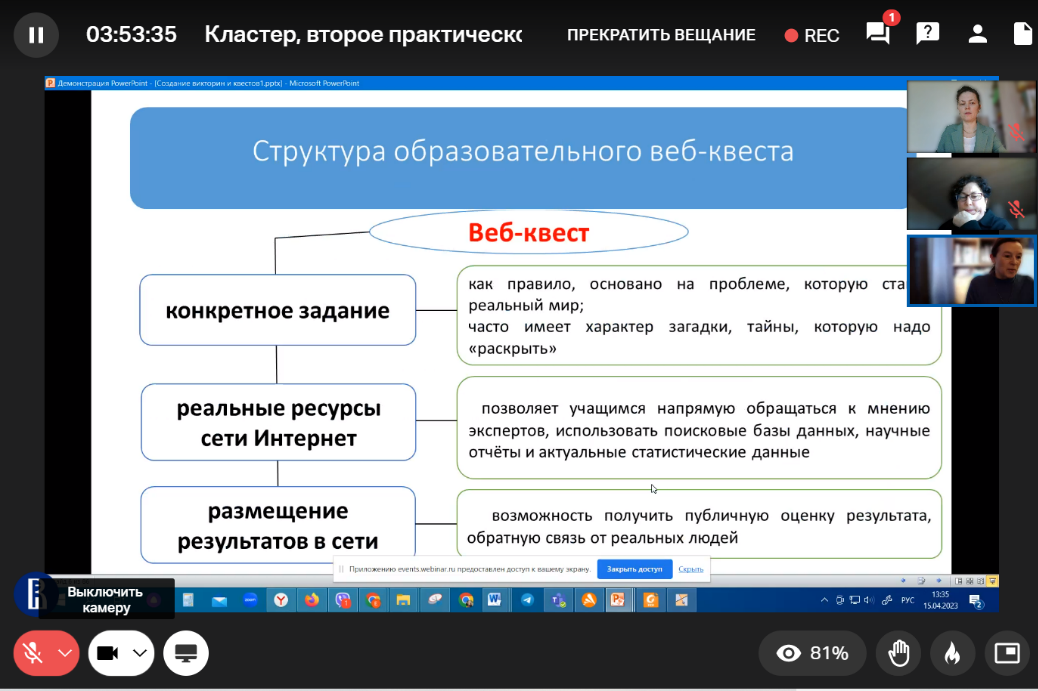
Task: Click the screen sharing monitor icon
Action: [x=185, y=654]
